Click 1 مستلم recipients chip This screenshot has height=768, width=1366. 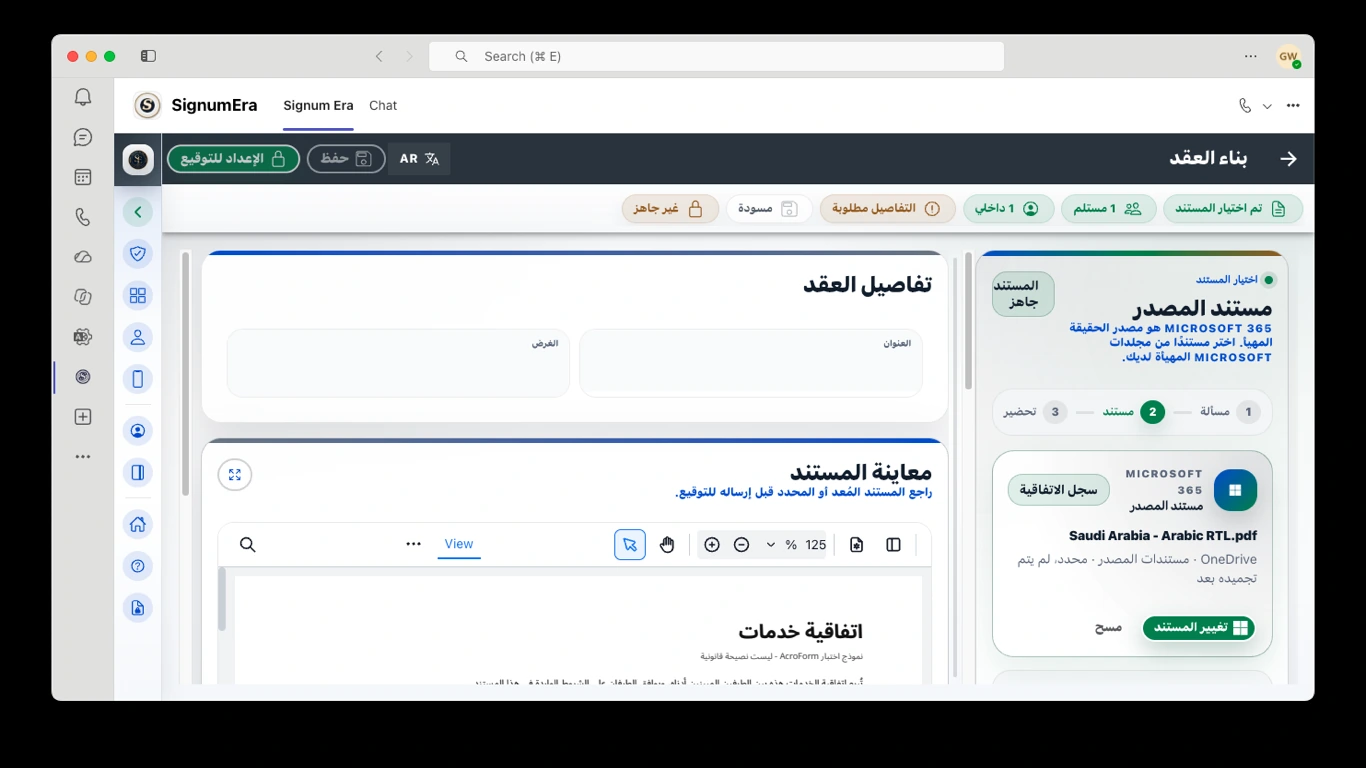click(1108, 209)
